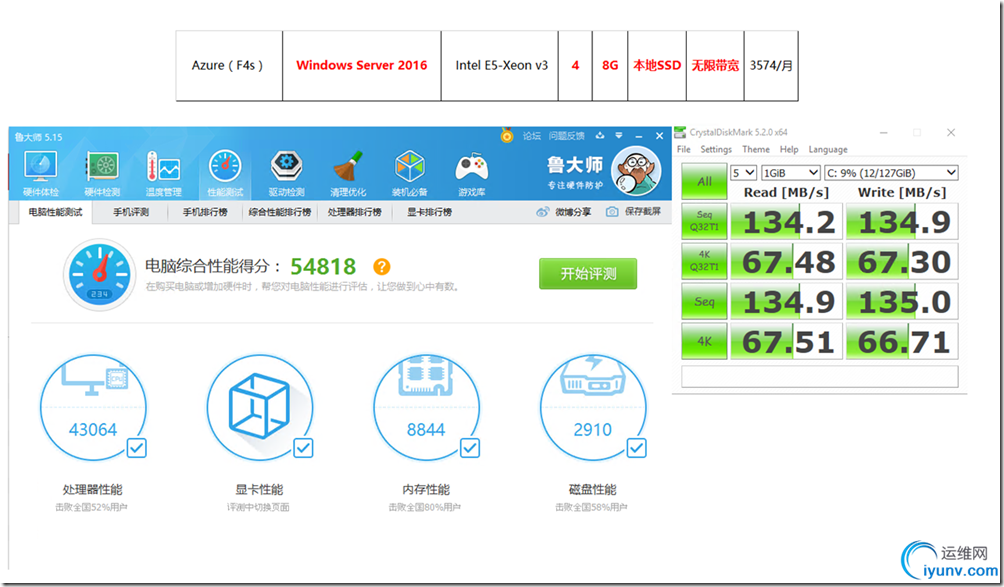Switch to 电脑性能测试 tab
This screenshot has width=1004, height=587.
pos(55,213)
